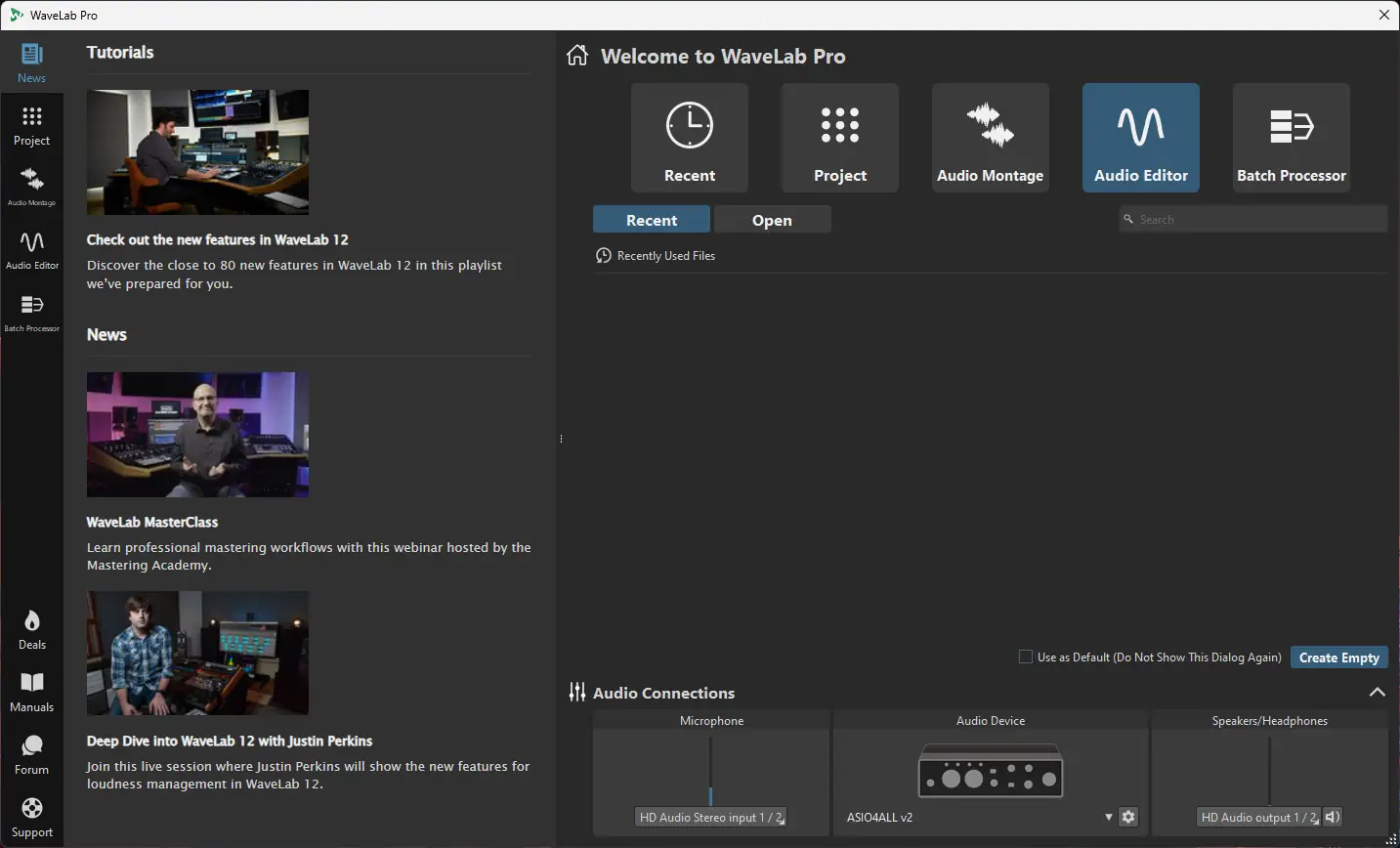Viewport: 1400px width, 848px height.
Task: Select the Audio Editor tile
Action: tap(1141, 138)
